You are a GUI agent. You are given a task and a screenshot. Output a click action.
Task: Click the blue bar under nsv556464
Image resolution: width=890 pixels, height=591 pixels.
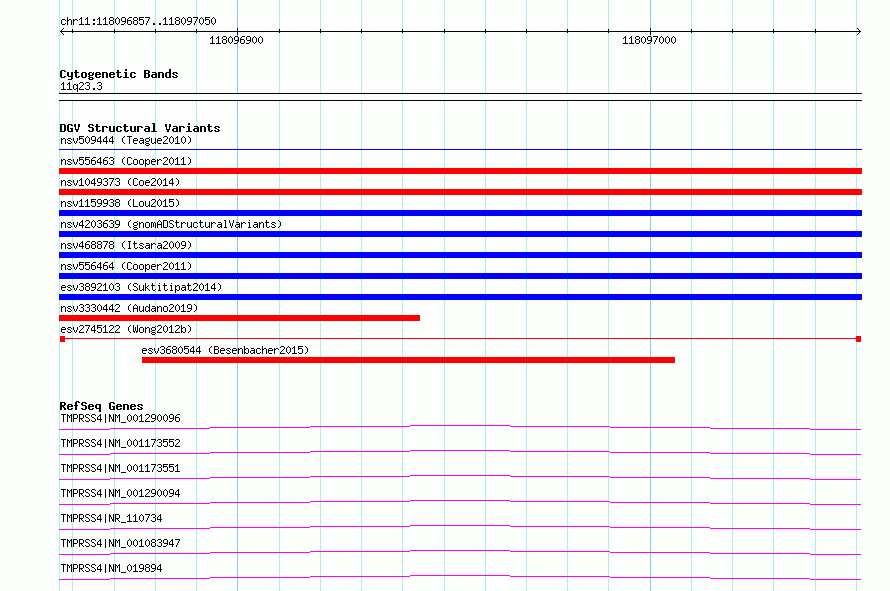(460, 276)
